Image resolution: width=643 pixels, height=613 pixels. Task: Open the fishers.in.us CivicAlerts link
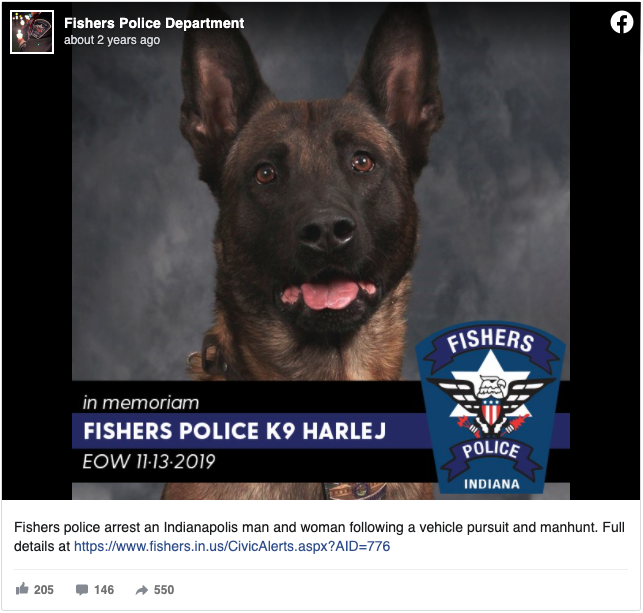(x=232, y=546)
